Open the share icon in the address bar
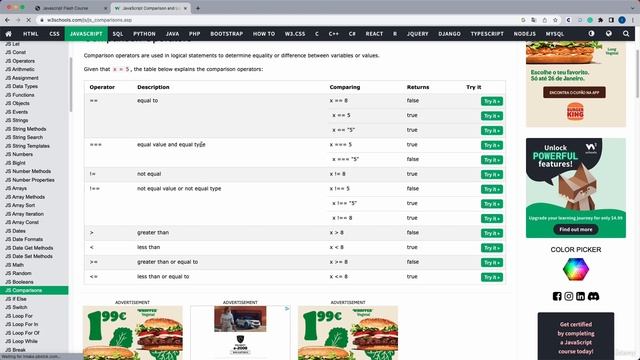Screen dimensions: 640x360 pos(544,20)
